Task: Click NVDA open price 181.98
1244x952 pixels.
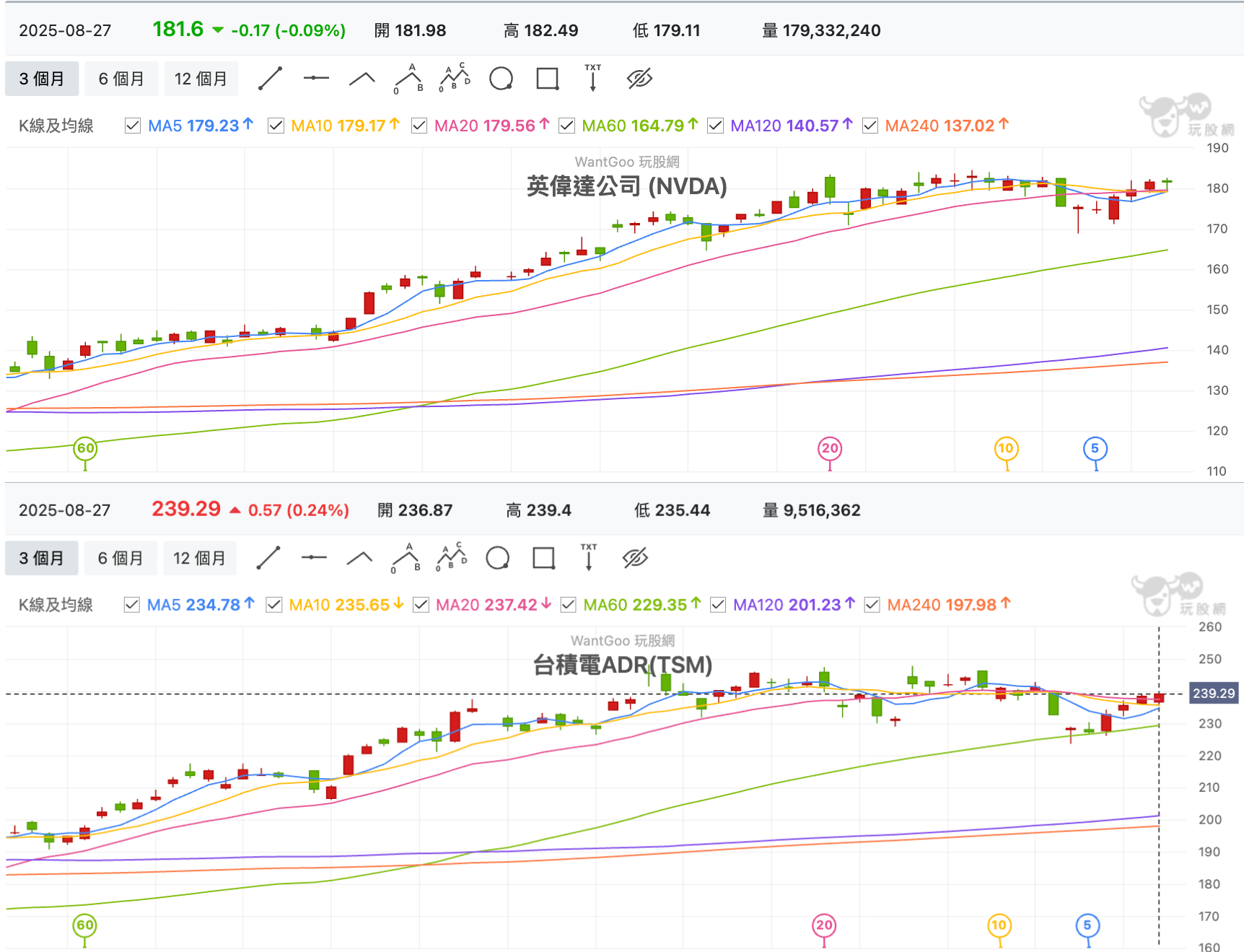Action: coord(420,30)
